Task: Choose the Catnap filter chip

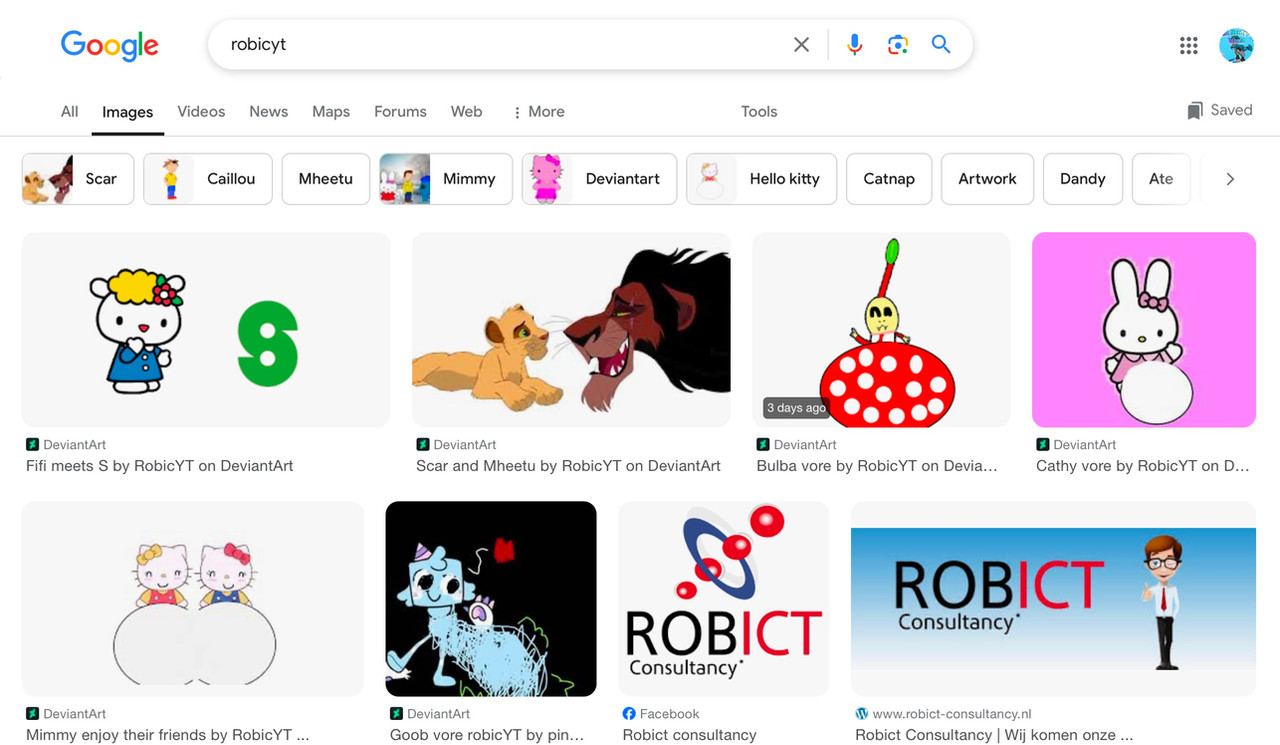Action: tap(889, 179)
